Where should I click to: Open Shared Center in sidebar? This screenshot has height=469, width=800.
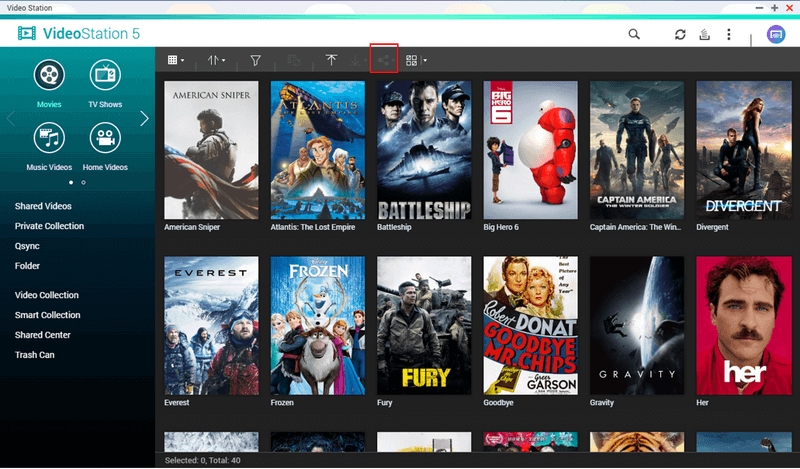42,335
